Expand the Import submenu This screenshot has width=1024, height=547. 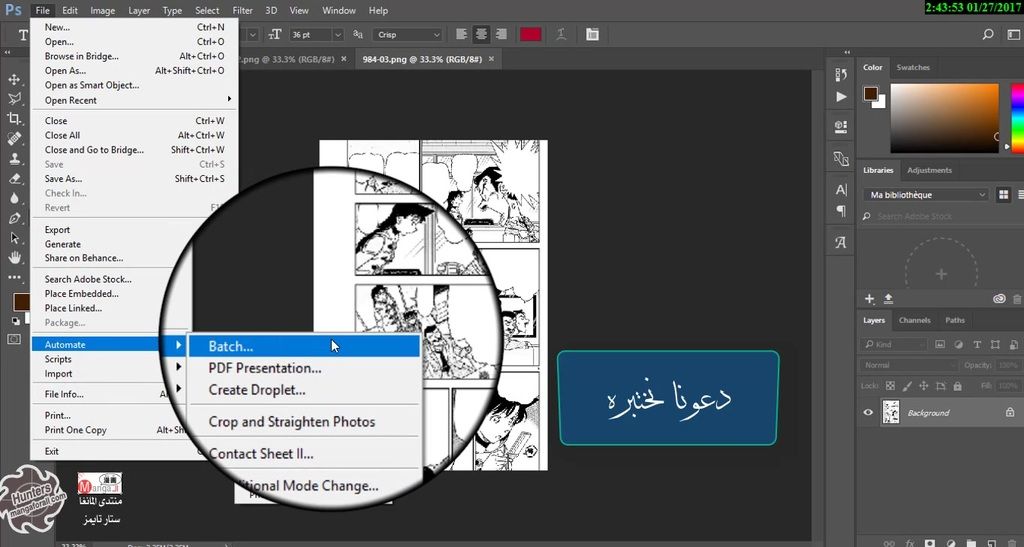pos(106,374)
